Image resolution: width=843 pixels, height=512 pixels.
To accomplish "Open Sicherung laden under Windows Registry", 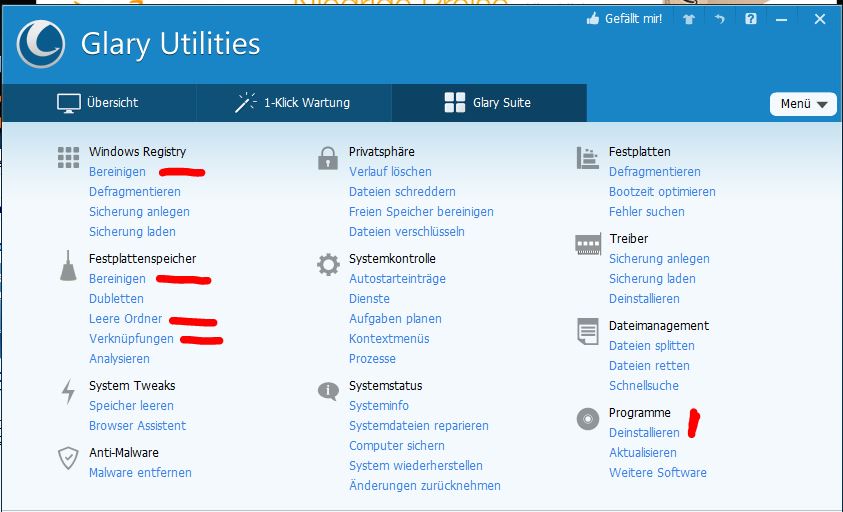I will (132, 232).
